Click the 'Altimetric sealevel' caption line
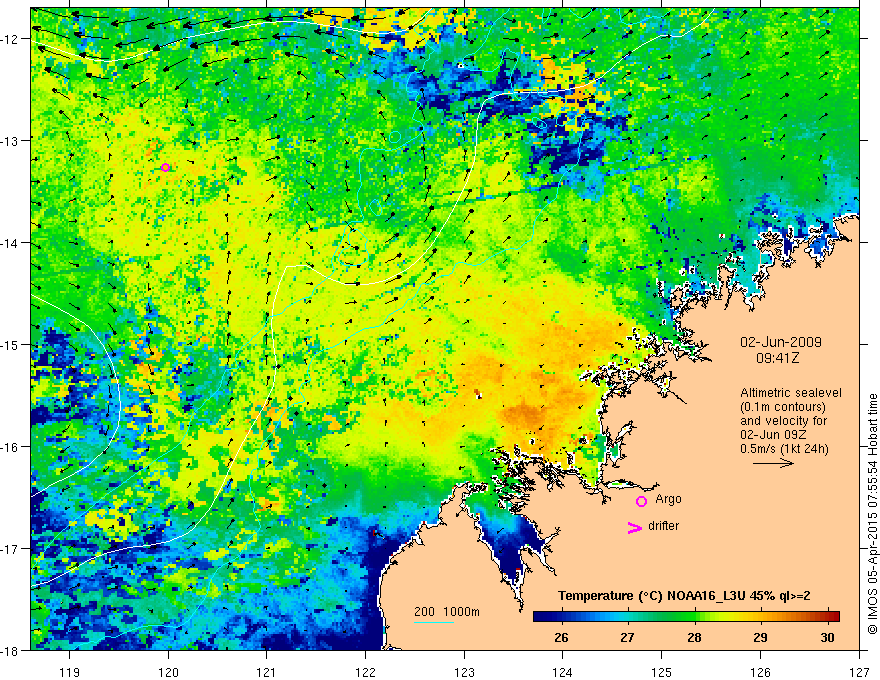Viewport: 880px width, 680px height. point(791,393)
